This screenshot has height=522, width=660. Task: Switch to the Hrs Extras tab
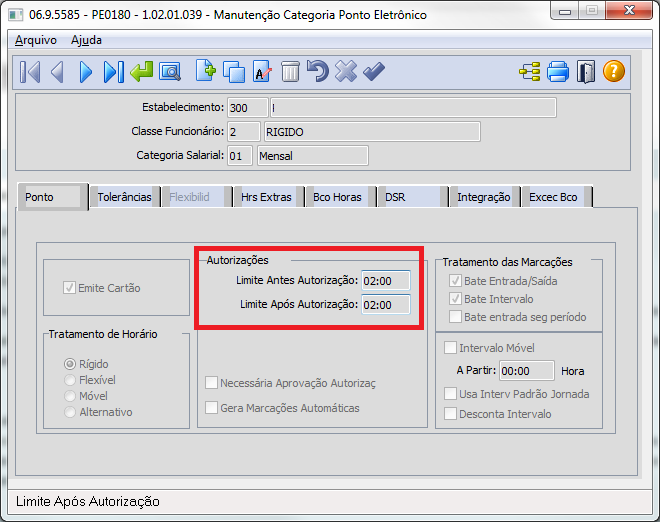pyautogui.click(x=269, y=197)
